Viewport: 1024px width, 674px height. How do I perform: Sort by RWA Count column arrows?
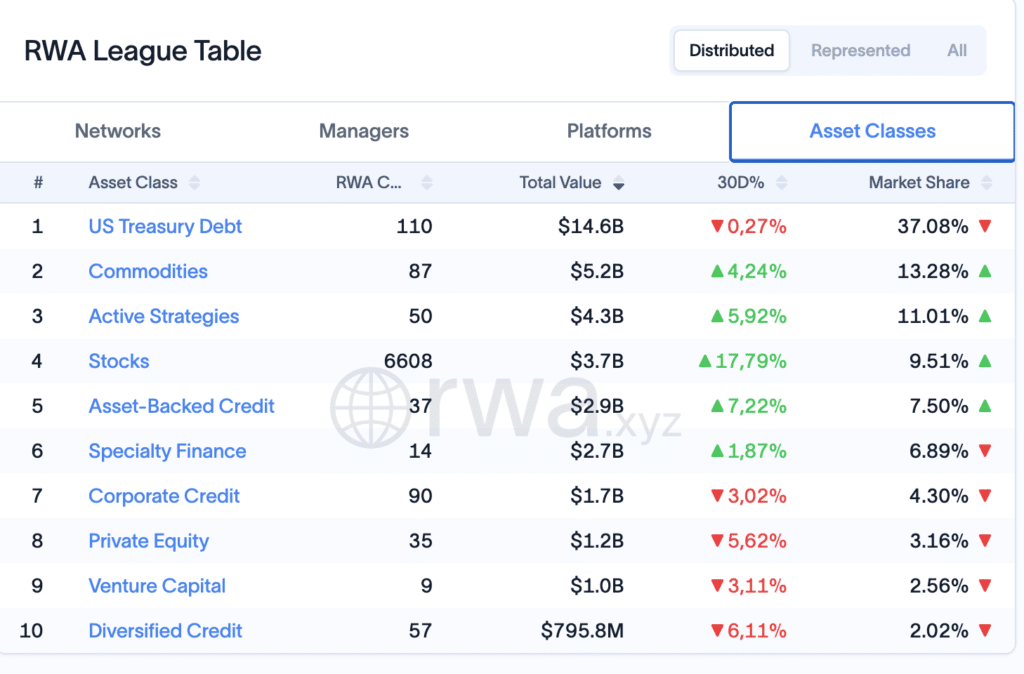[427, 182]
